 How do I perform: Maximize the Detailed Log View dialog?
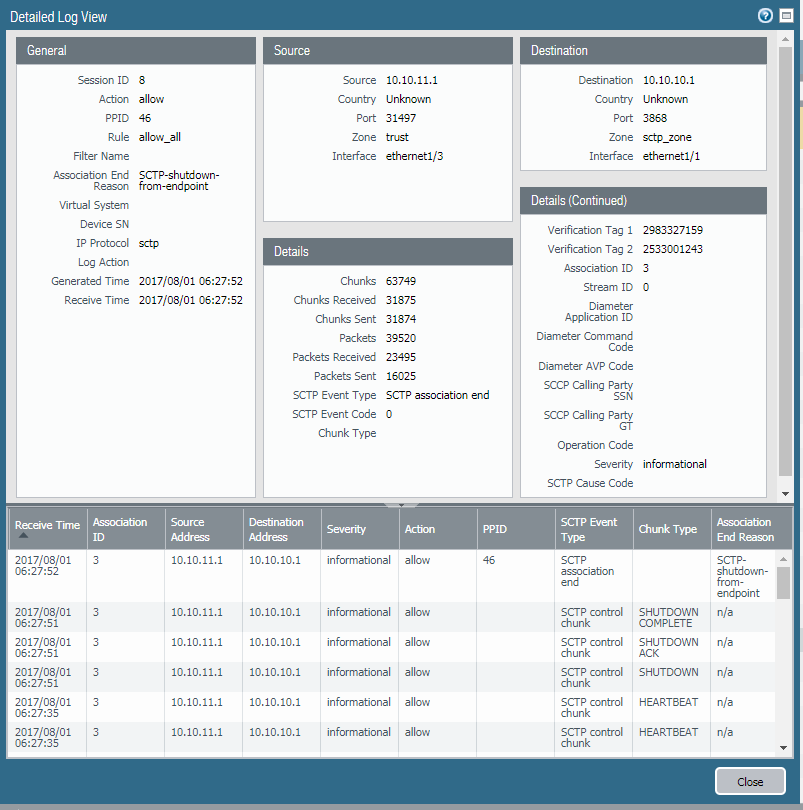click(786, 16)
